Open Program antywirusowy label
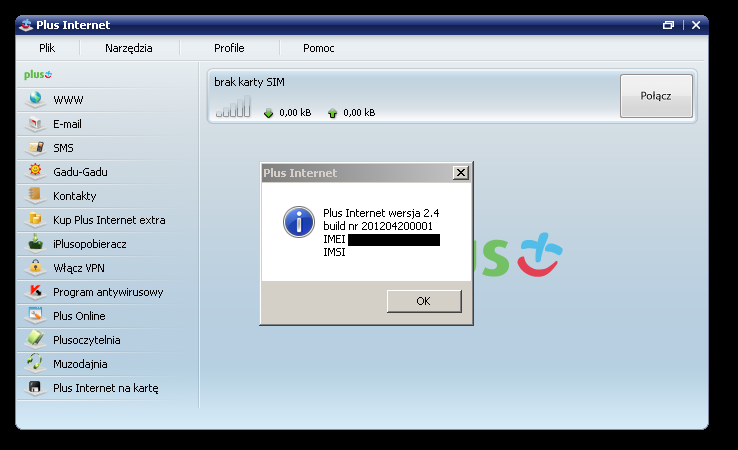 pyautogui.click(x=108, y=292)
